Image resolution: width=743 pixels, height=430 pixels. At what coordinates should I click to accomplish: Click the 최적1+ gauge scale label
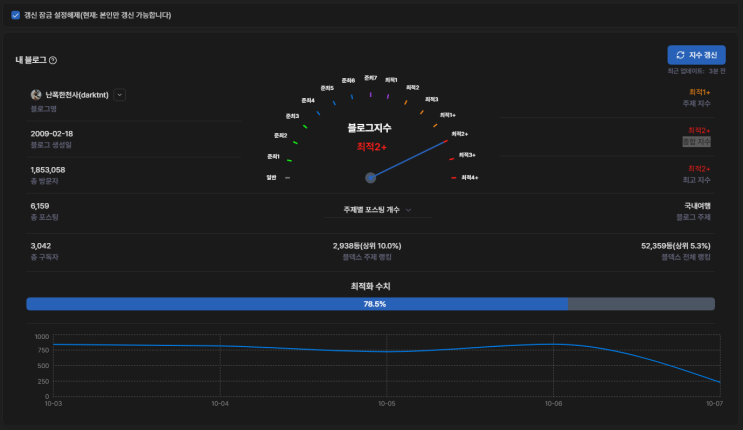(448, 115)
